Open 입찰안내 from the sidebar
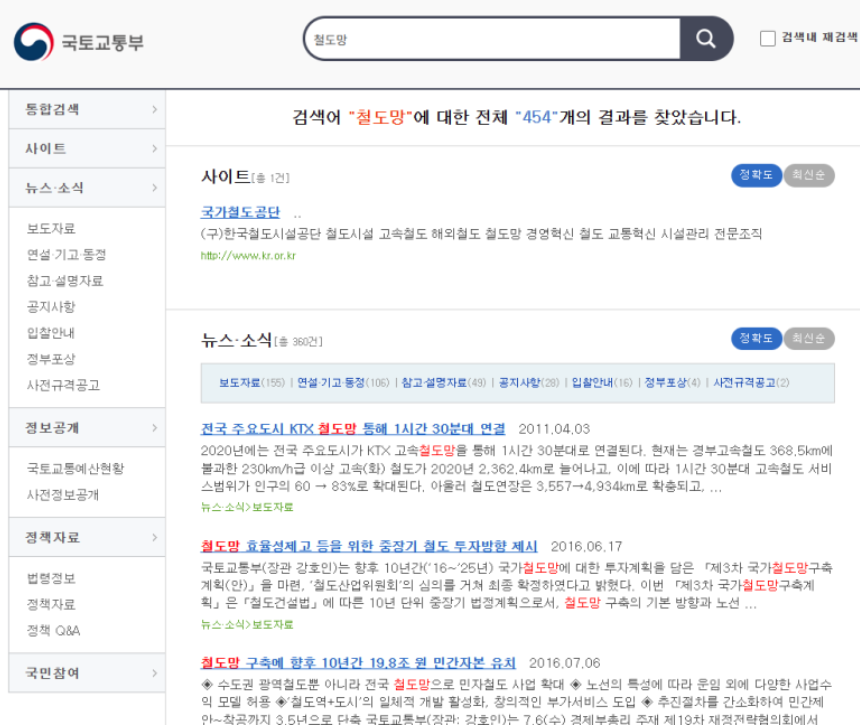Screen dimensions: 860x727 pyautogui.click(x=51, y=333)
